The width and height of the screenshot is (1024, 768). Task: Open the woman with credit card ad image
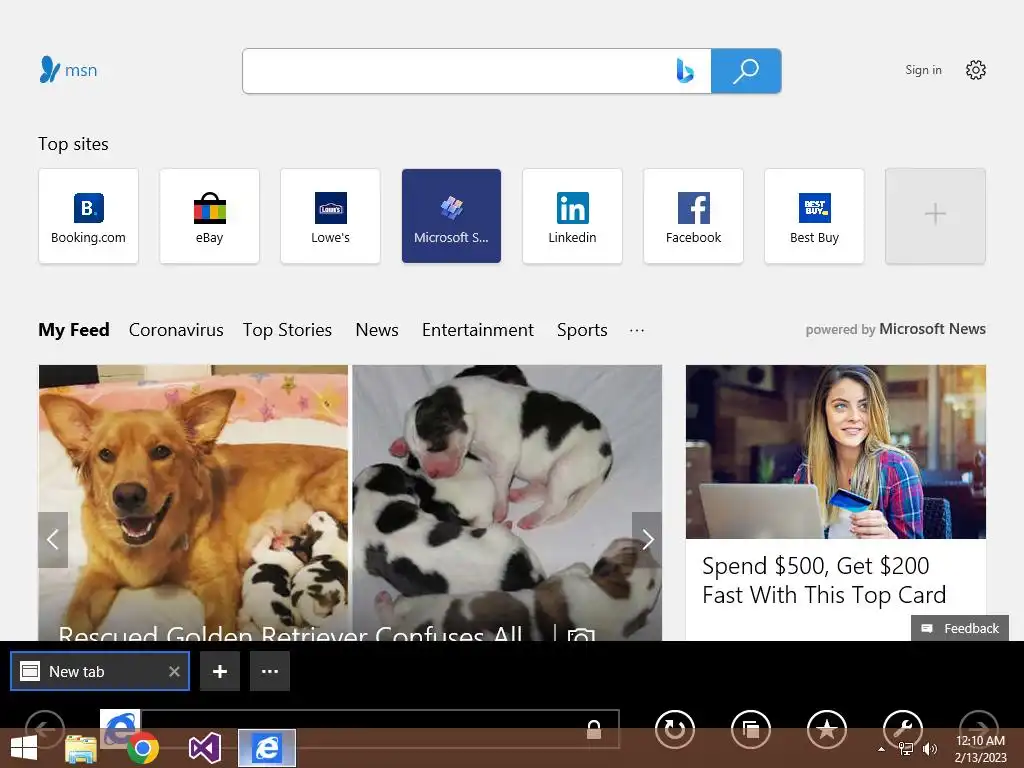pyautogui.click(x=836, y=452)
